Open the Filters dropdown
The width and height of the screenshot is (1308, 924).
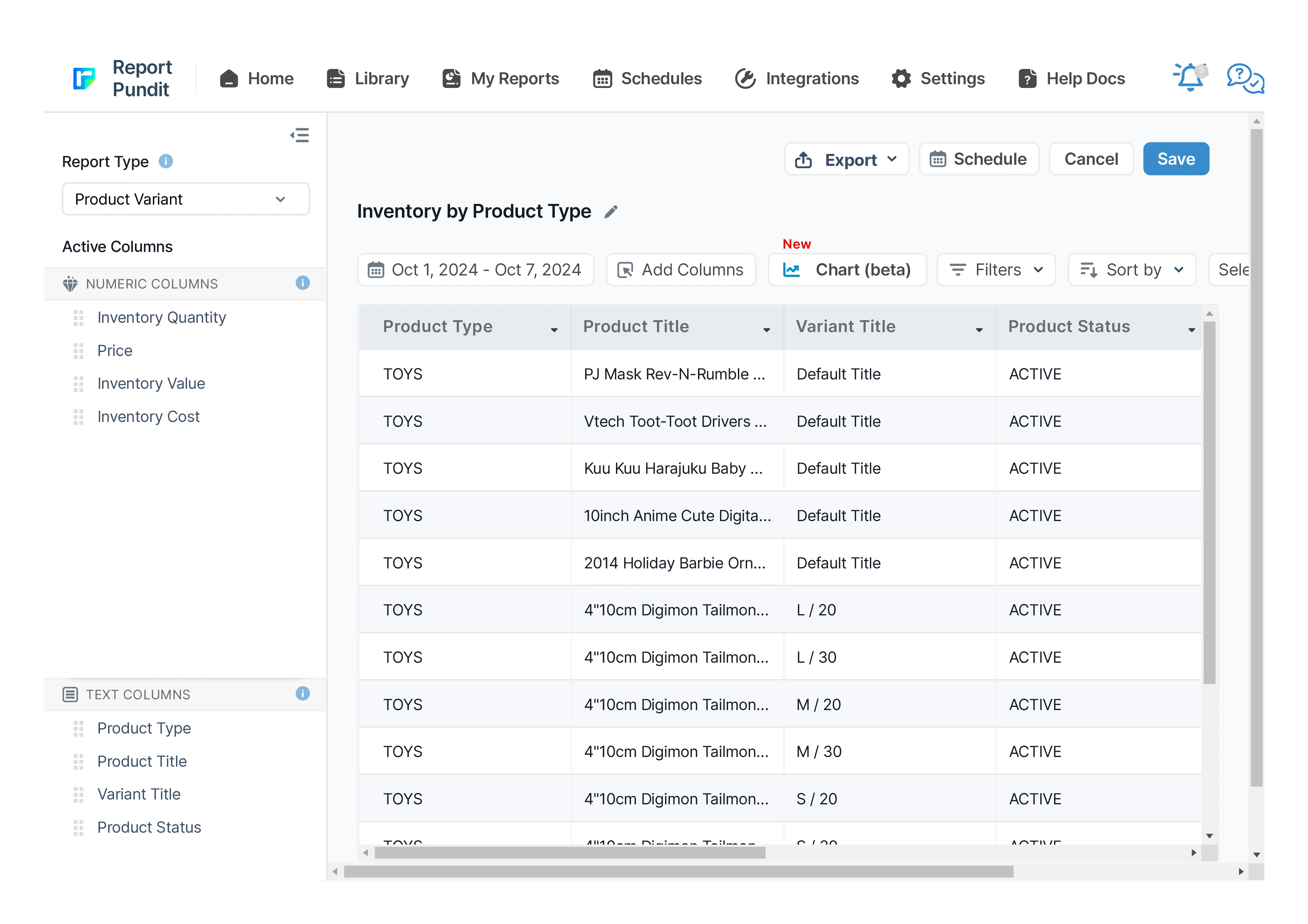[996, 270]
